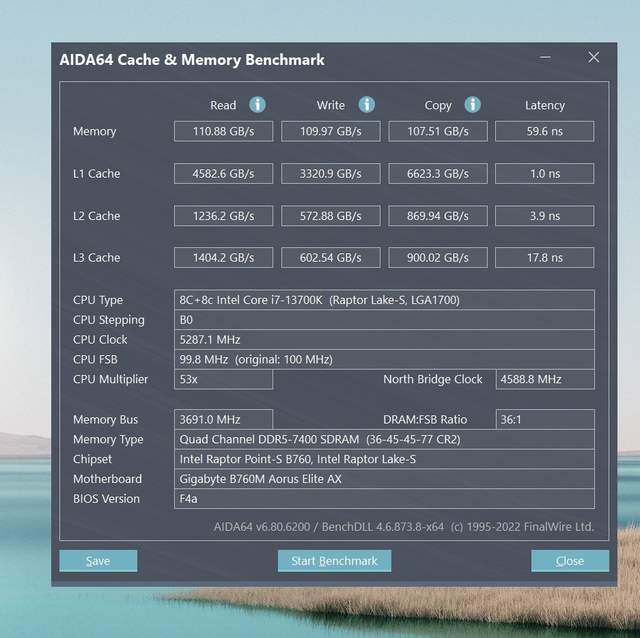Screen dimensions: 640x638
Task: Select Memory read value 110.88 GB/s
Action: [x=223, y=131]
